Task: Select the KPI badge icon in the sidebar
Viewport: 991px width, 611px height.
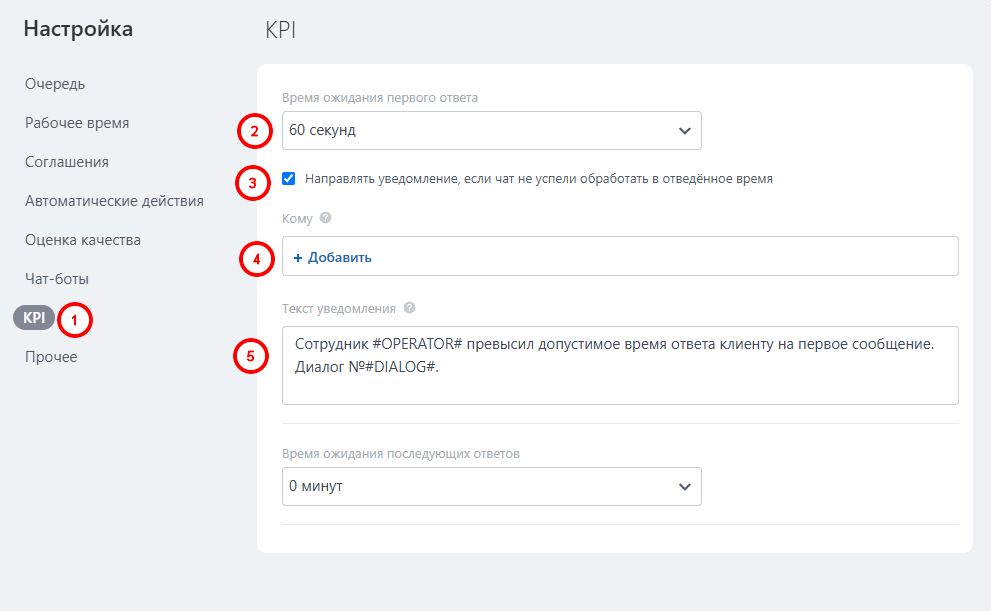Action: [32, 317]
